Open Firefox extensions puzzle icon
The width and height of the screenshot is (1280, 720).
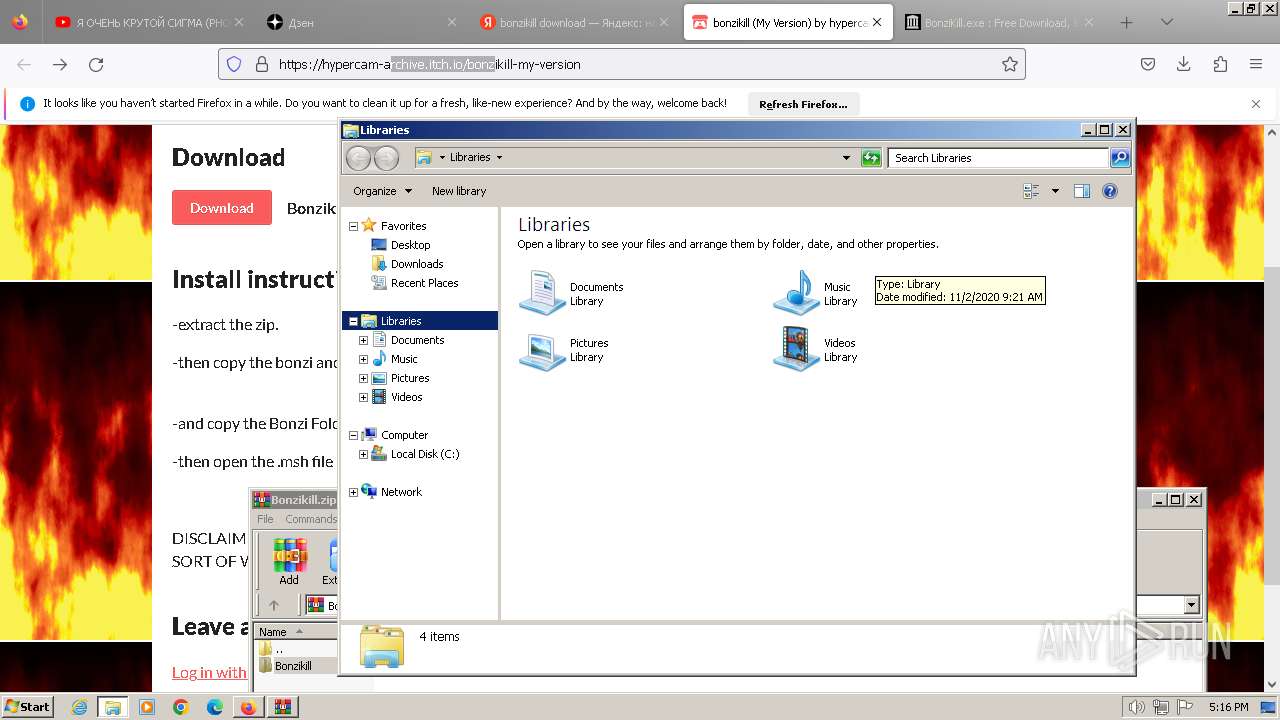click(x=1220, y=64)
